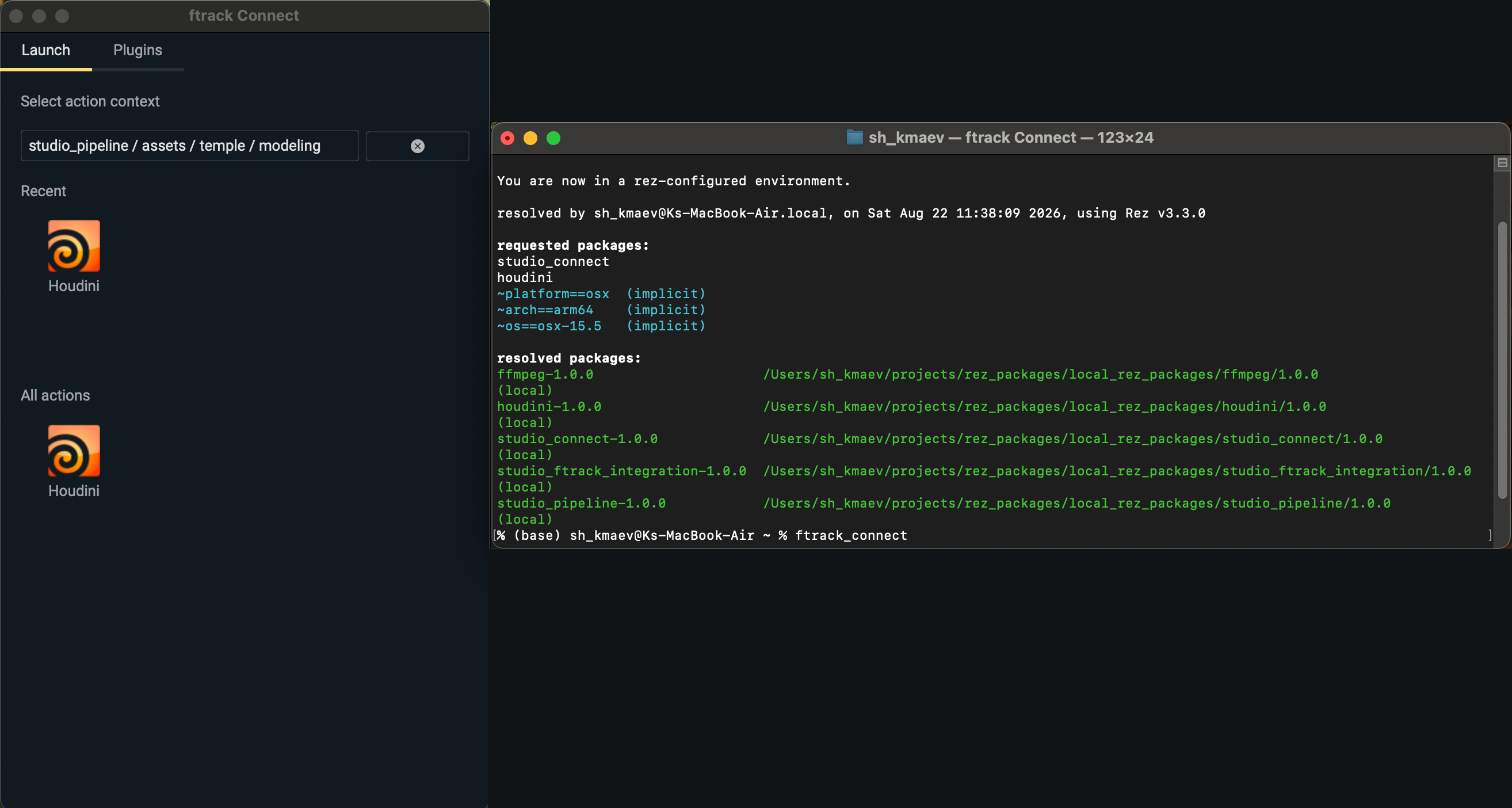Click the '~os==osx-15.5' line in Terminal
Image resolution: width=1512 pixels, height=808 pixels.
tap(601, 326)
